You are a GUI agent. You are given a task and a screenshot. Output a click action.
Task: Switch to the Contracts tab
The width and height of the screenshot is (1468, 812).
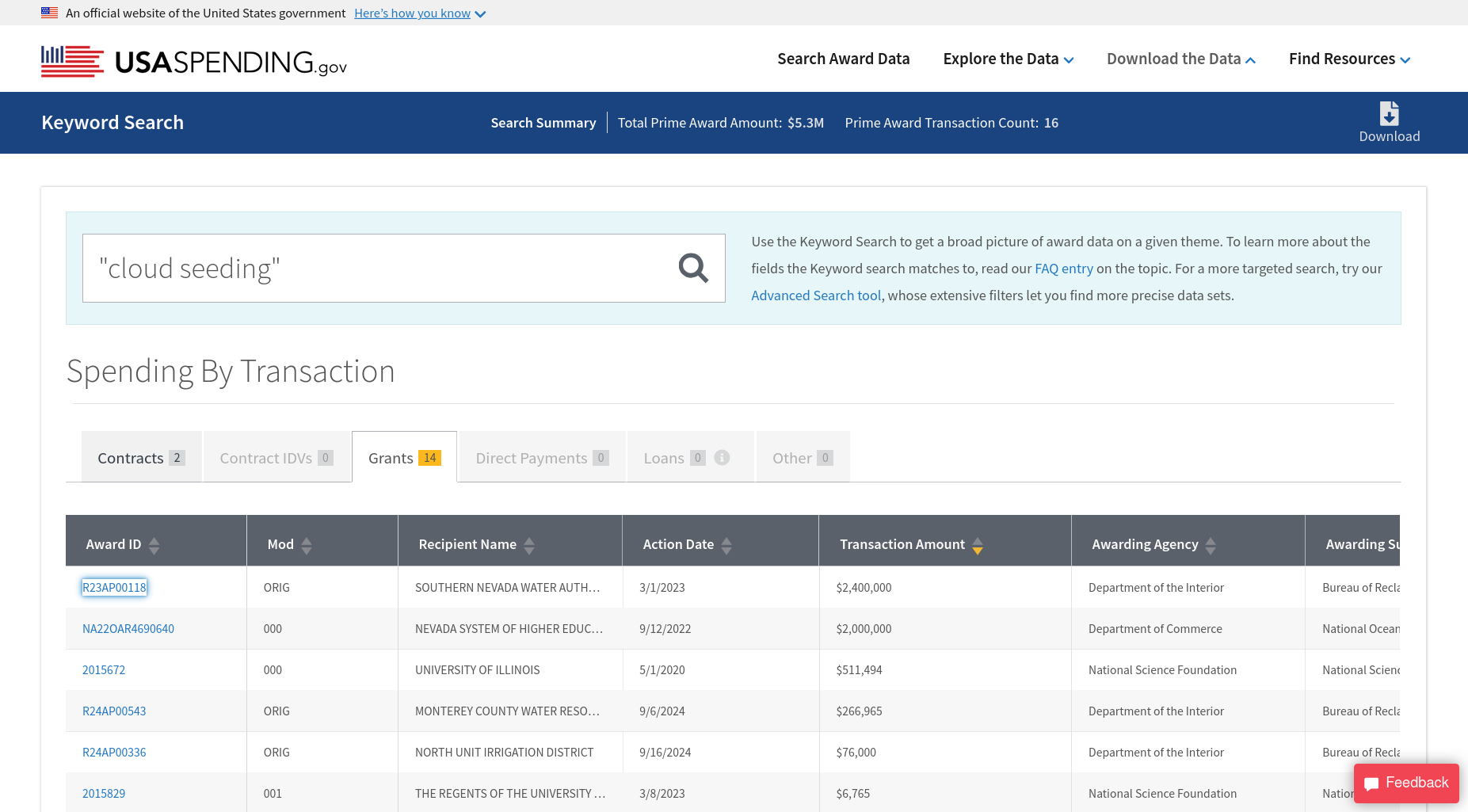point(142,457)
